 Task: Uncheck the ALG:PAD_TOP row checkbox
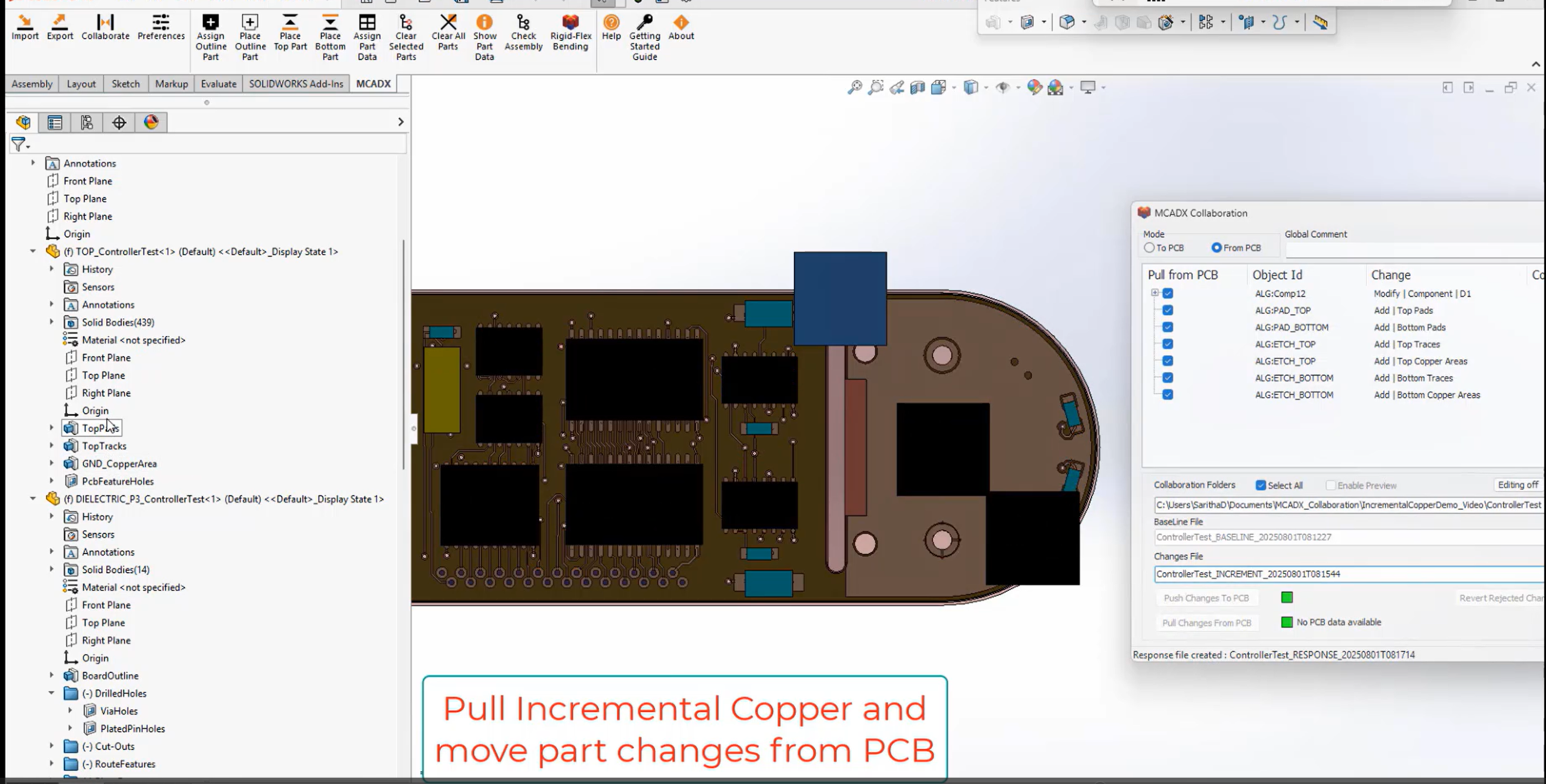[1167, 310]
